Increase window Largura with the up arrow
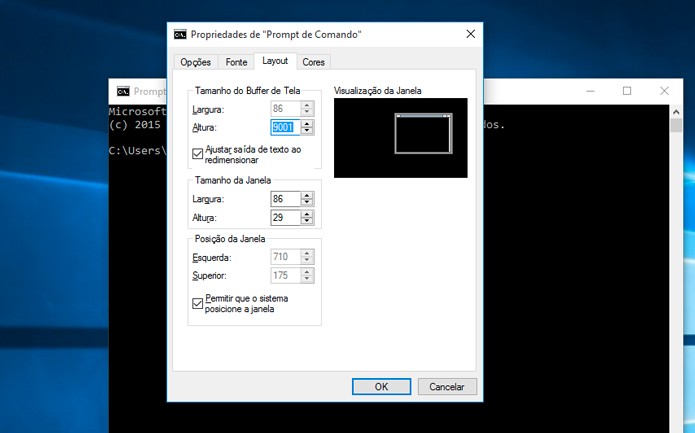 pos(307,195)
